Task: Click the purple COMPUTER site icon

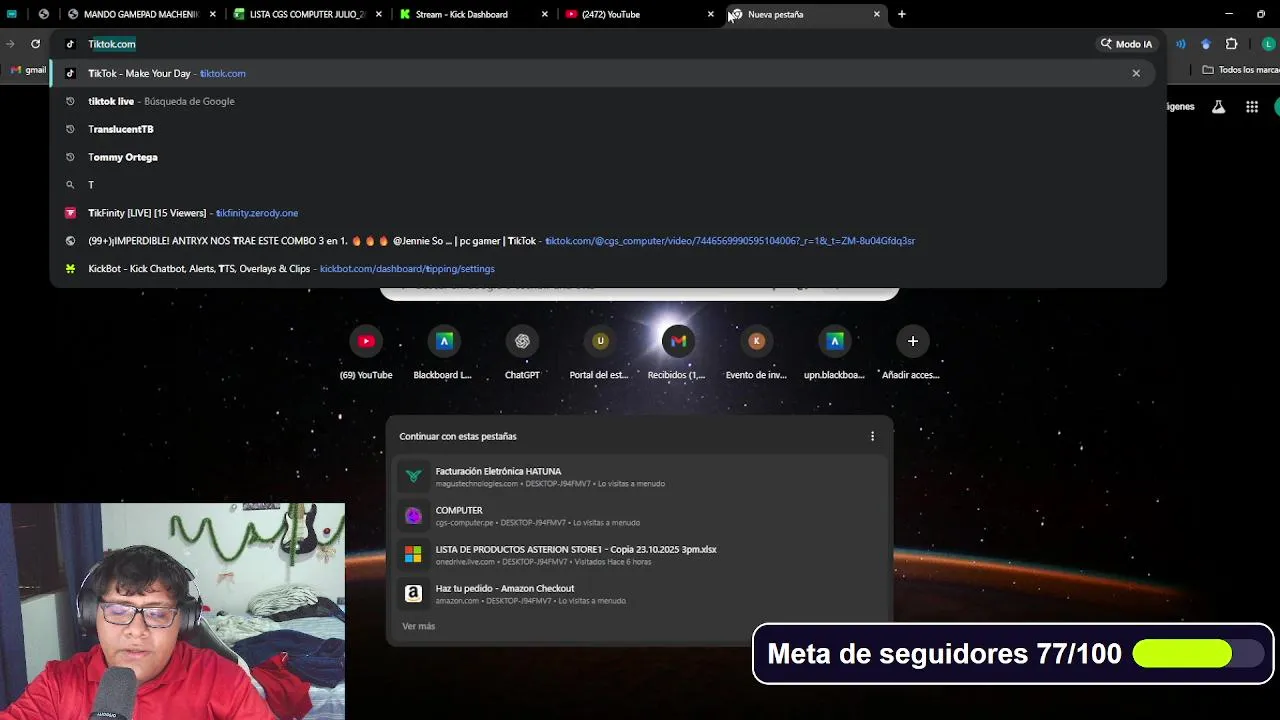Action: click(413, 515)
